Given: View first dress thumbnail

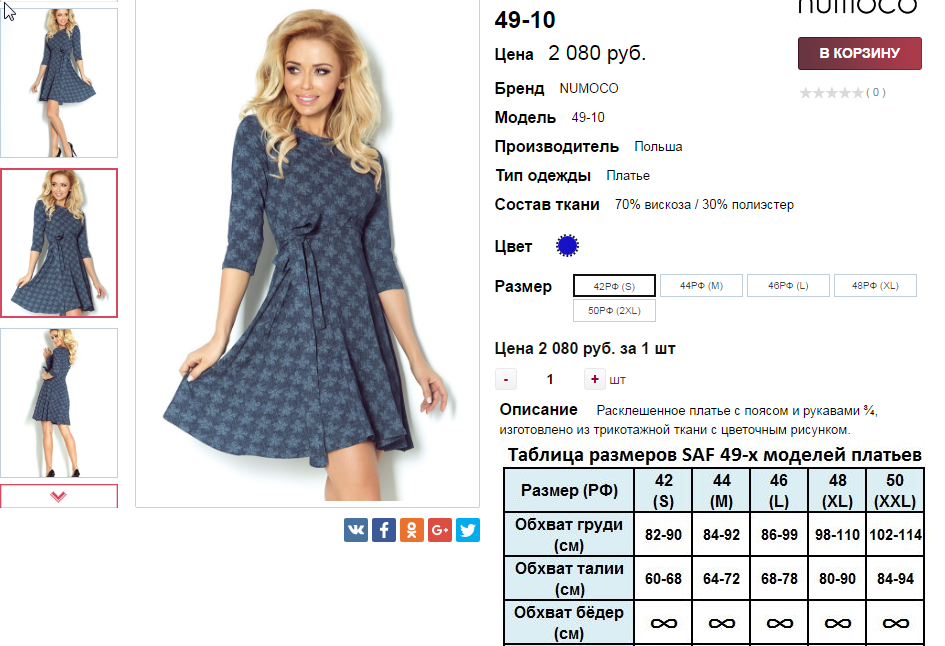Looking at the screenshot, I should click(x=58, y=83).
